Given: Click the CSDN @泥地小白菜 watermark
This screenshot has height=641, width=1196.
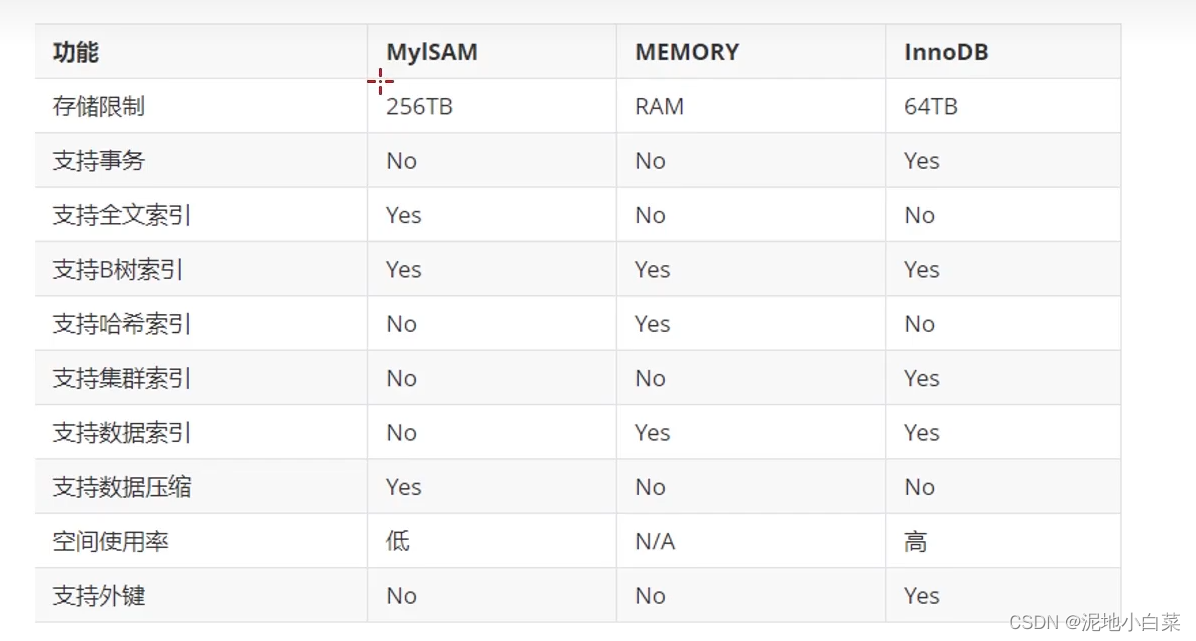Looking at the screenshot, I should [x=1095, y=622].
